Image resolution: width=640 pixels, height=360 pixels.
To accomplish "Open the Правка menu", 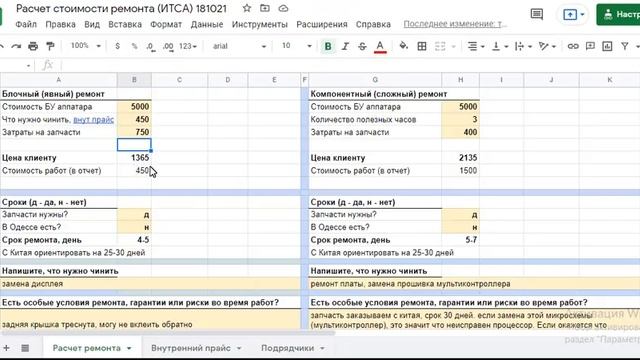I will 60,24.
